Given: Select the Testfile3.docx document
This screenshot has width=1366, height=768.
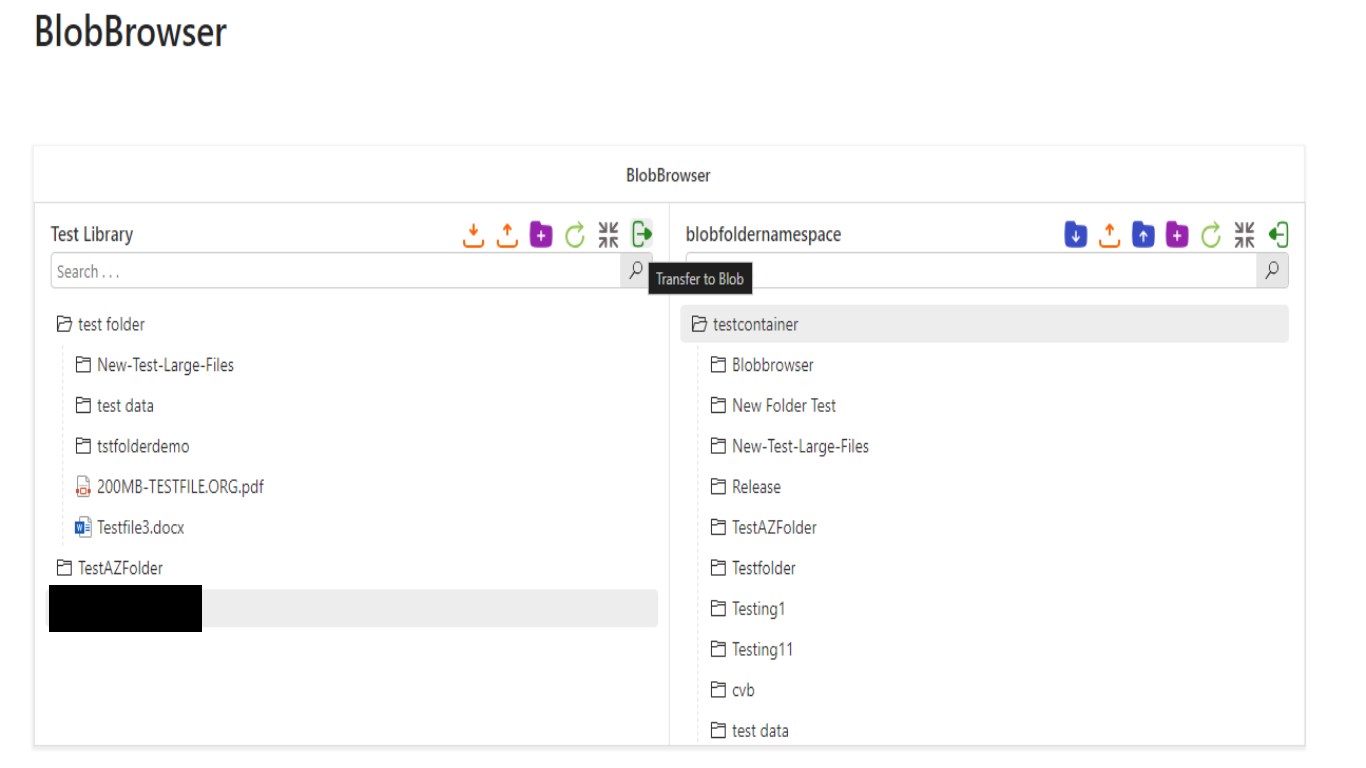Looking at the screenshot, I should click(140, 528).
